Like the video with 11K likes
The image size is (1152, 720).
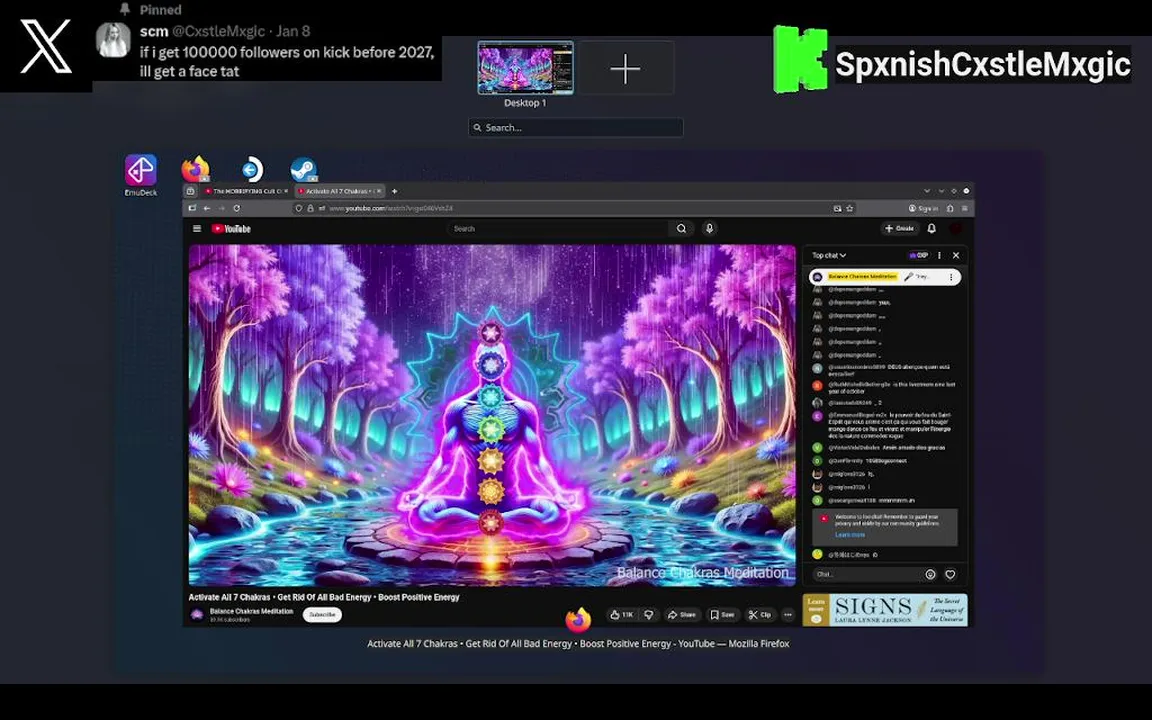tap(622, 615)
